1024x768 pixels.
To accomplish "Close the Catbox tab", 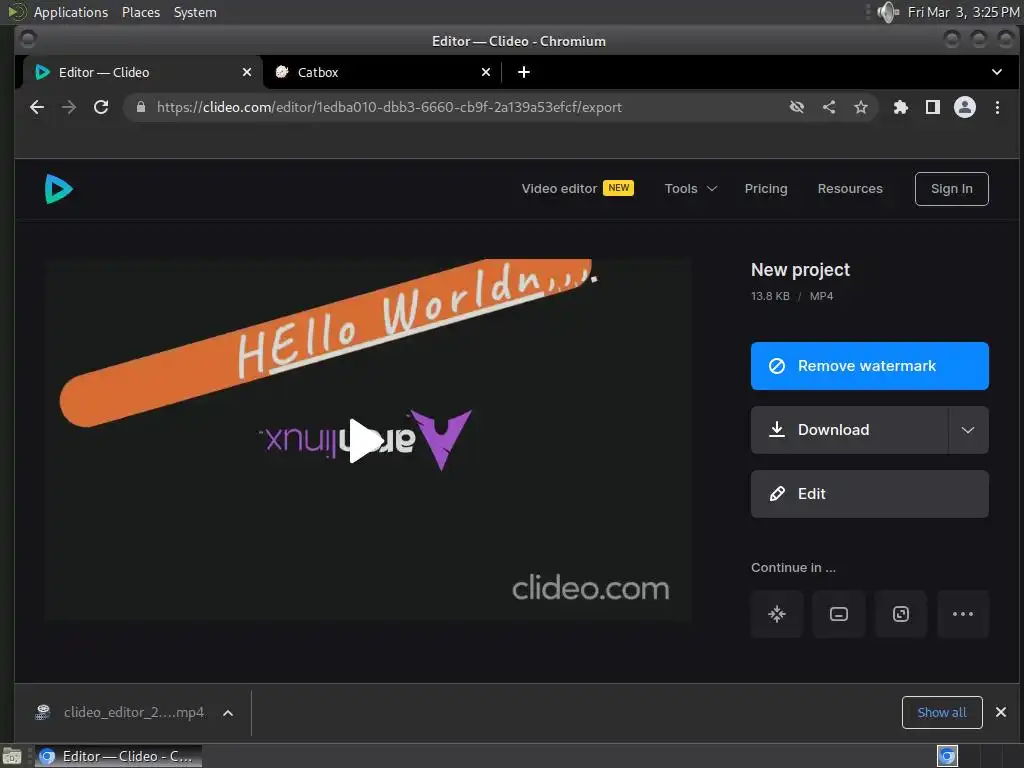I will pos(486,72).
